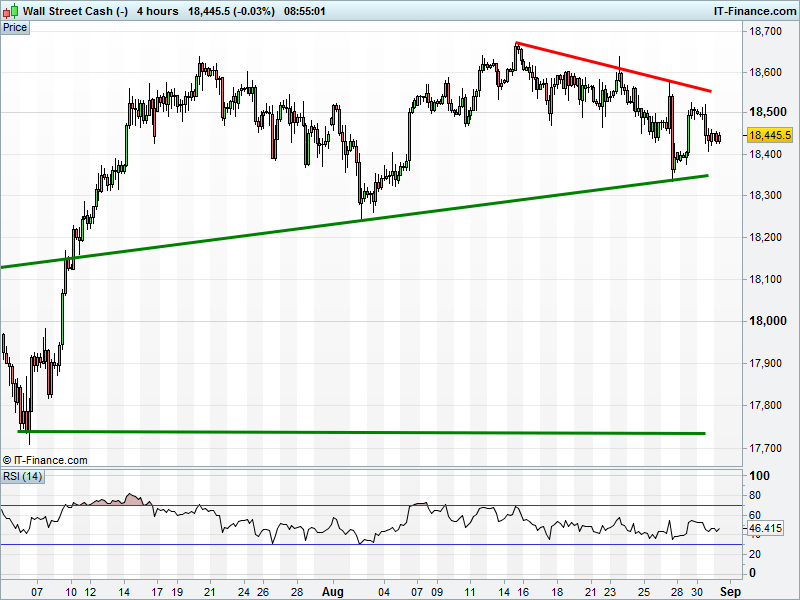Click the Sep label on date axis
Screen dimensions: 800x600
pyautogui.click(x=730, y=592)
